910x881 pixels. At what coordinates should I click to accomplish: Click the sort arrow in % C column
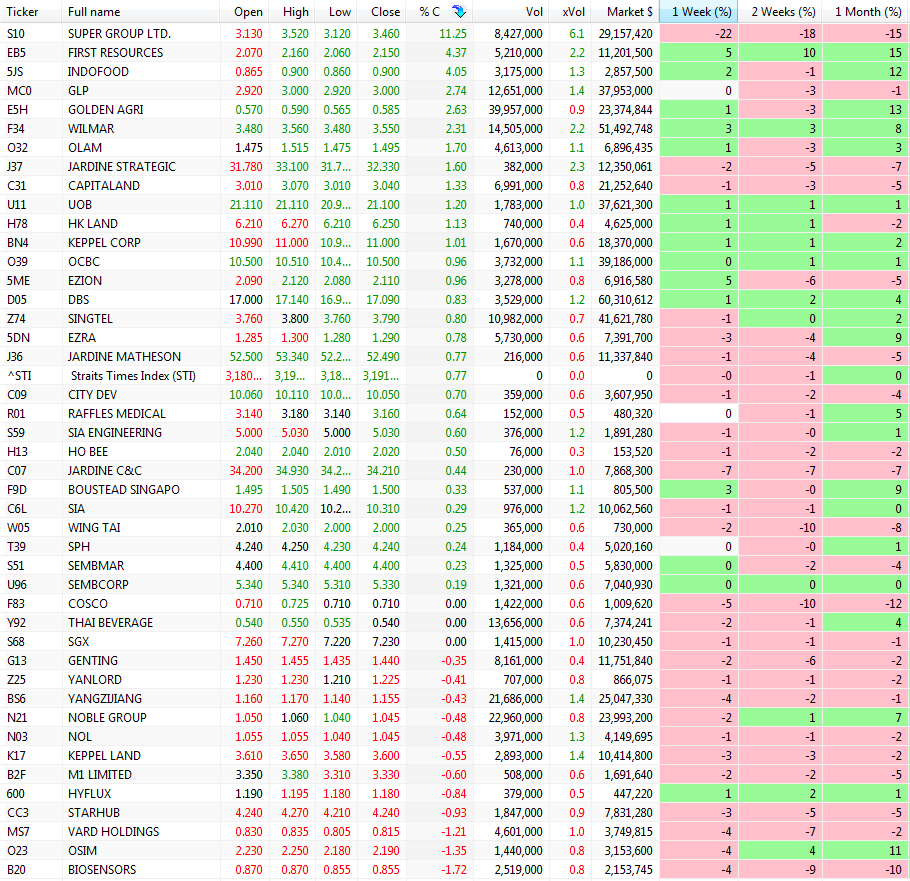click(x=458, y=12)
